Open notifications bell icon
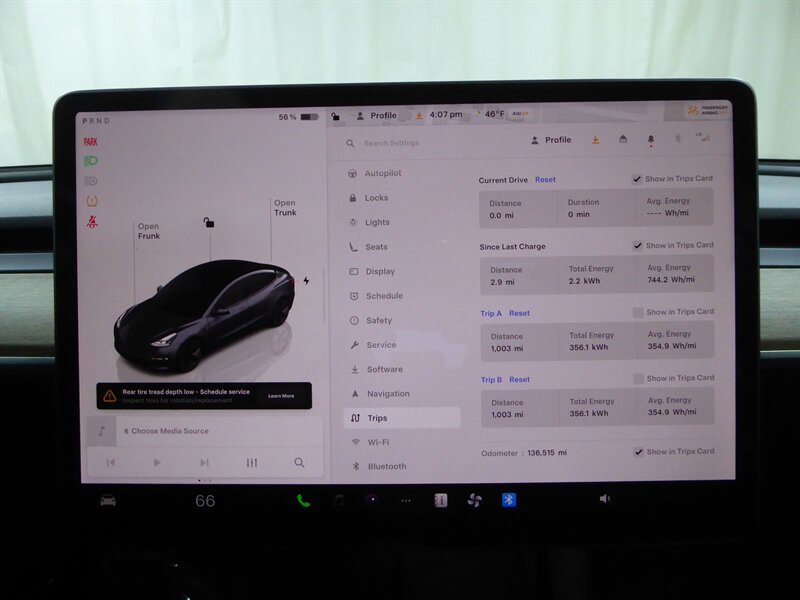 [651, 140]
